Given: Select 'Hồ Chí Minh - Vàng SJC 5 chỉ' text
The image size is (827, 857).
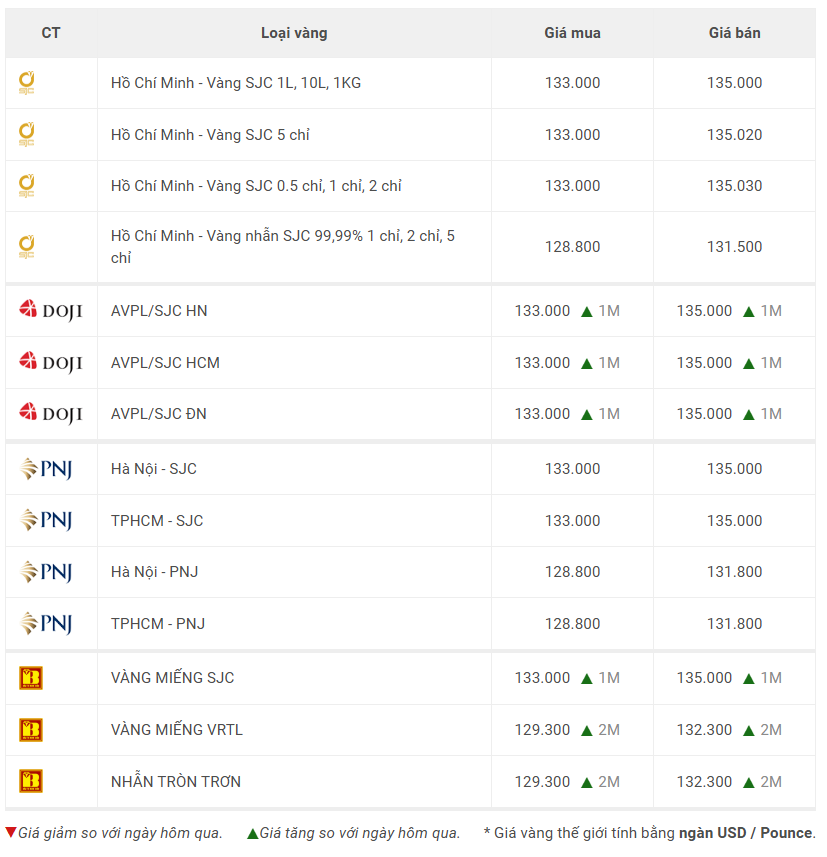Looking at the screenshot, I should pos(210,134).
